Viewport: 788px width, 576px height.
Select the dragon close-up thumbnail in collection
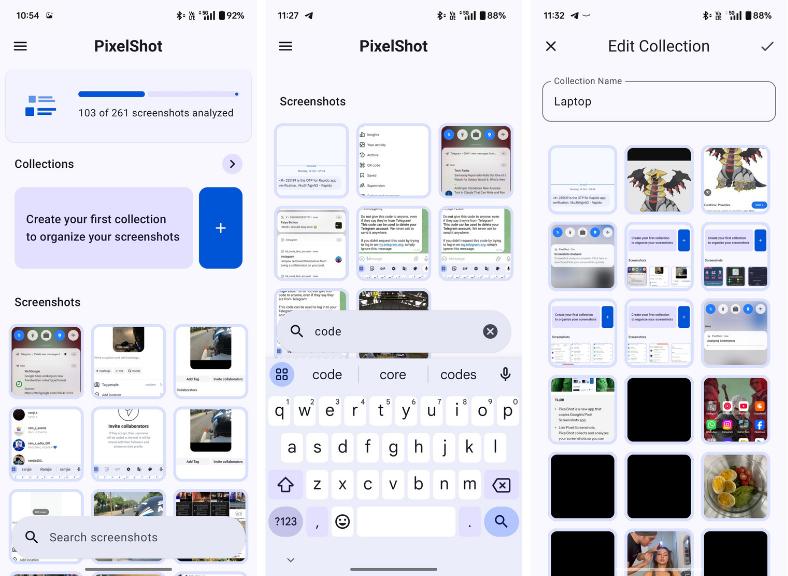tap(735, 180)
